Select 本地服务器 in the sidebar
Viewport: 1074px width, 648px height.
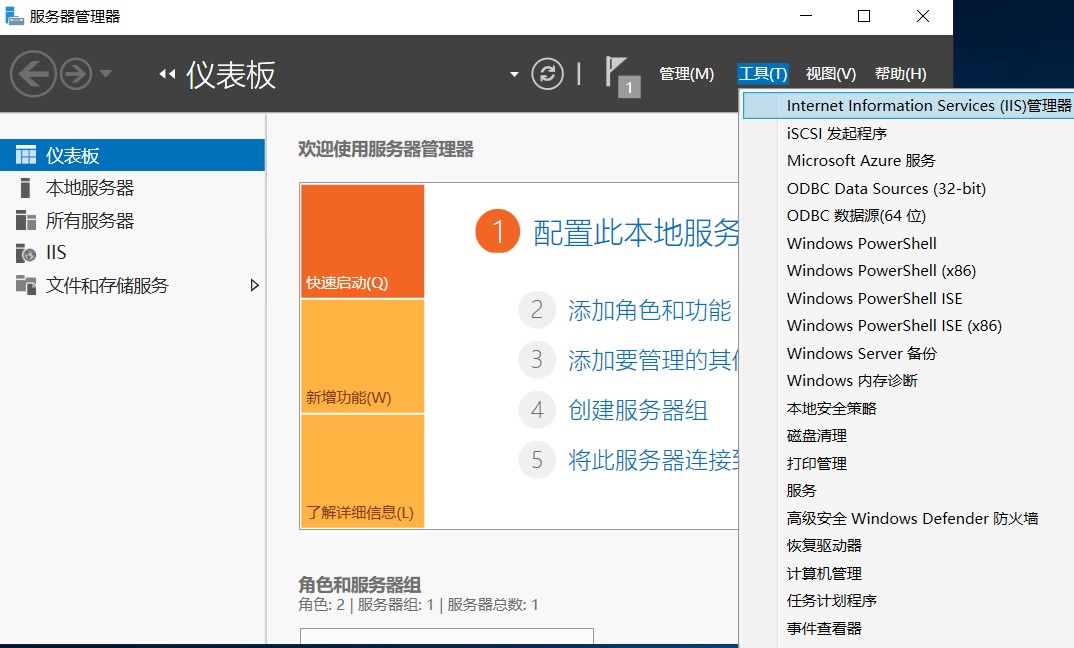click(132, 188)
